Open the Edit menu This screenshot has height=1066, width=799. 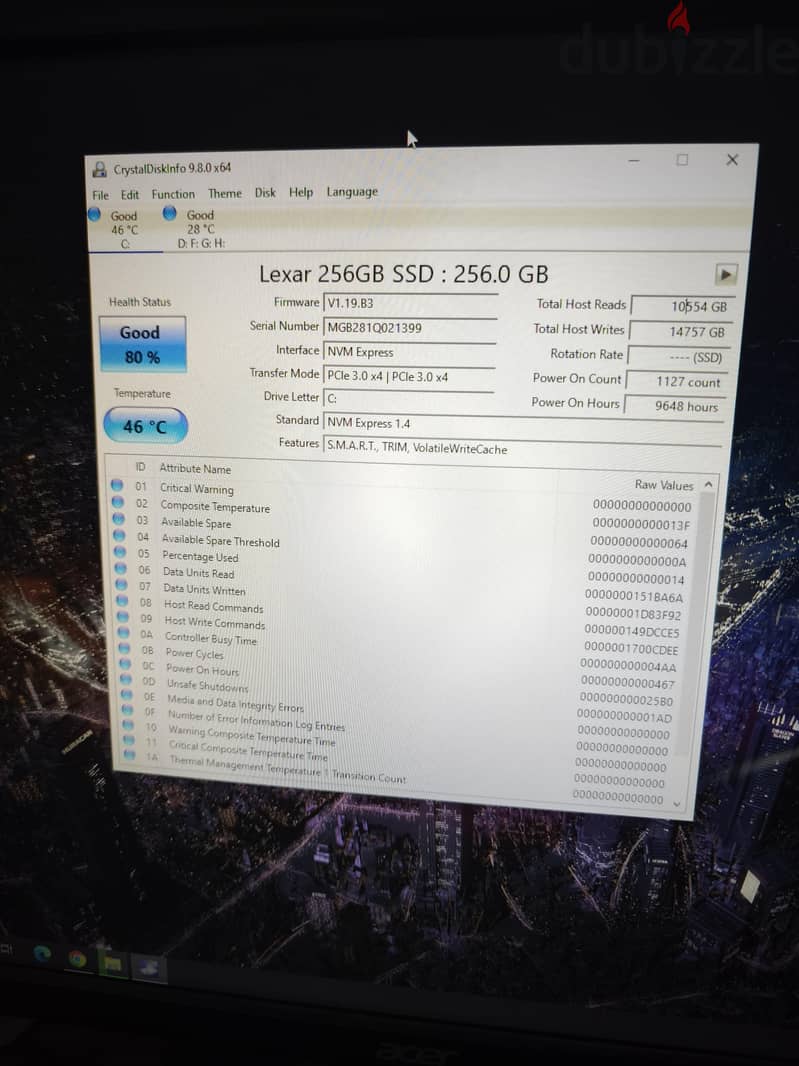(x=130, y=195)
